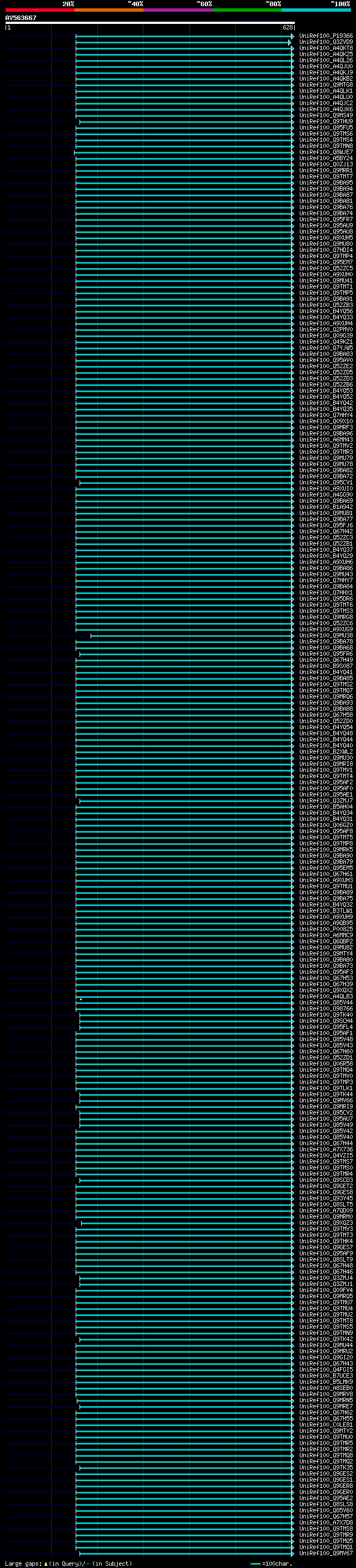Select the label UniRef100_Q9MS49
The height and width of the screenshot is (1568, 356).
(x=326, y=116)
